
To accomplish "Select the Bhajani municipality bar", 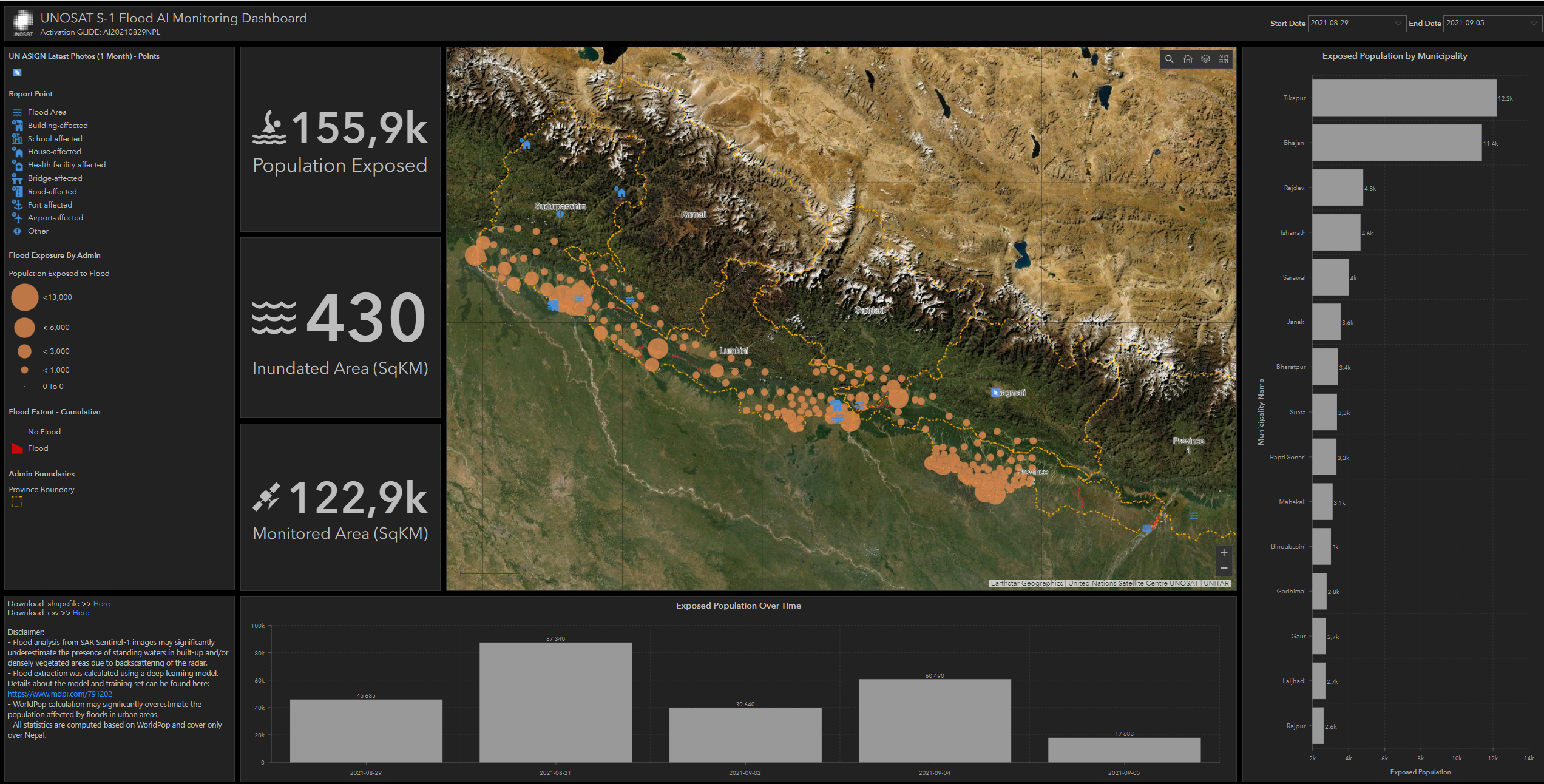I will tap(1397, 143).
